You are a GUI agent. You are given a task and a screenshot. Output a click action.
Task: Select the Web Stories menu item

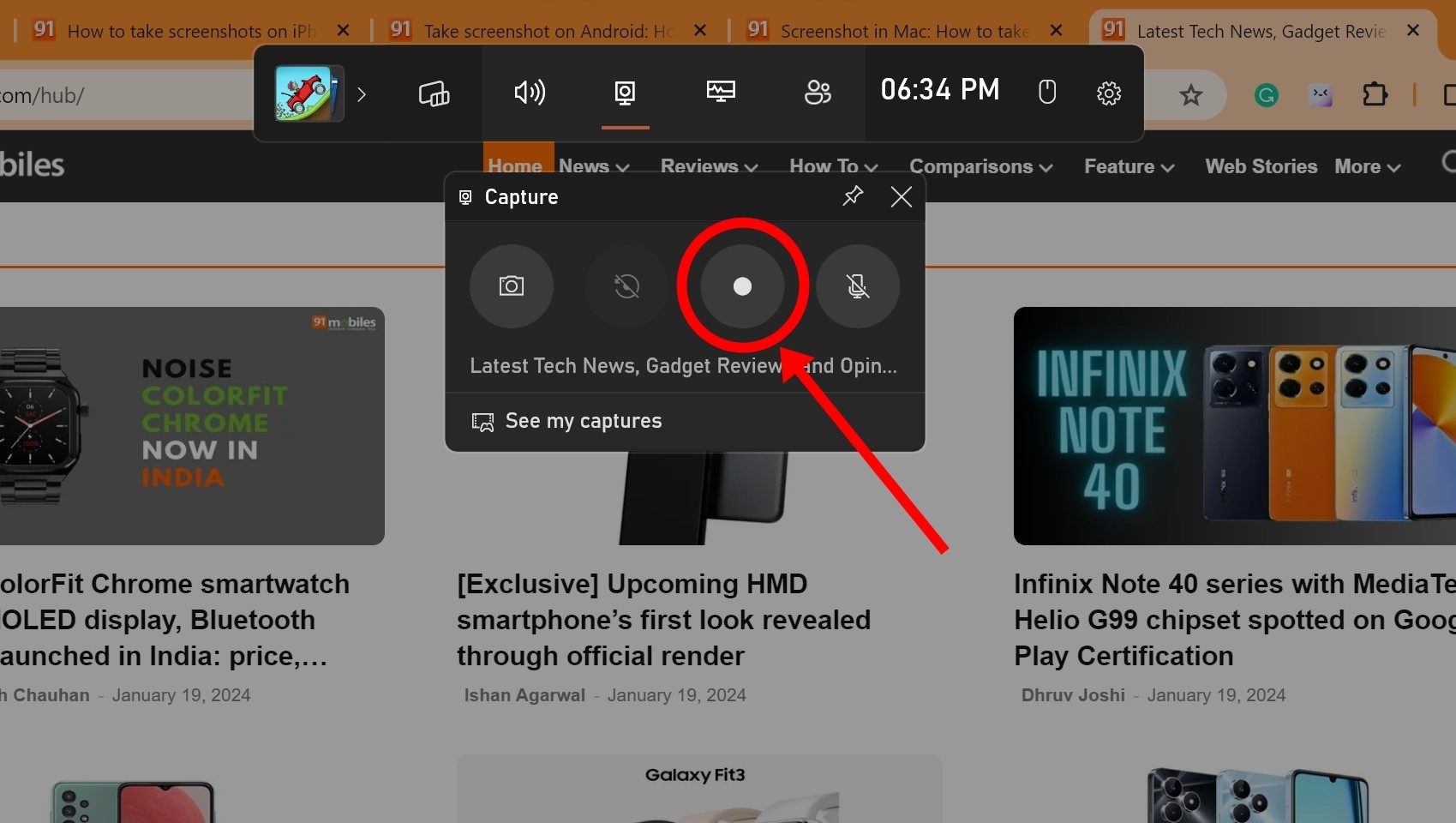coord(1261,166)
